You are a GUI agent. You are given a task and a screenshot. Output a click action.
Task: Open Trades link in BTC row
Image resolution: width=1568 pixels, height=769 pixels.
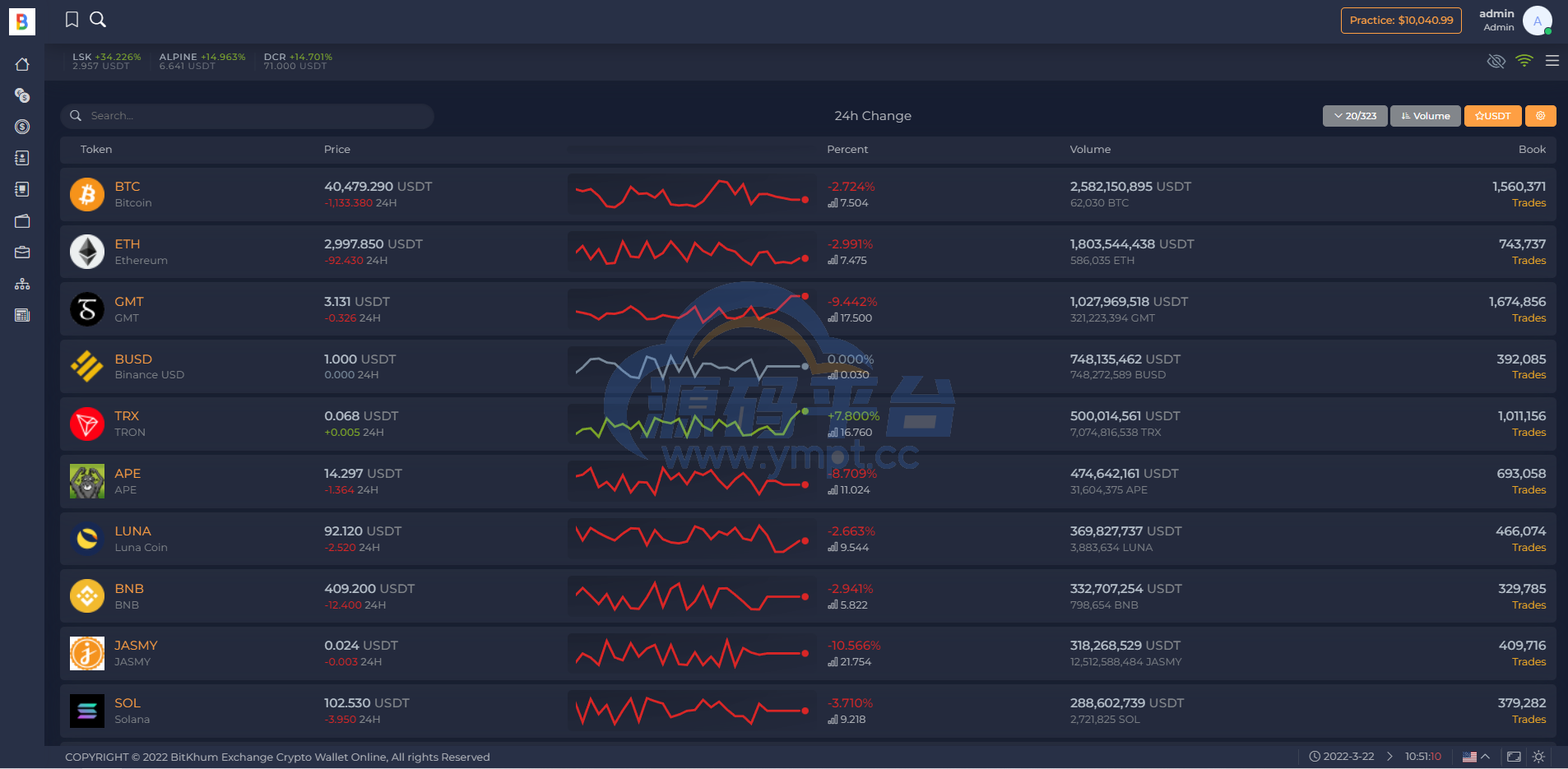pos(1529,203)
